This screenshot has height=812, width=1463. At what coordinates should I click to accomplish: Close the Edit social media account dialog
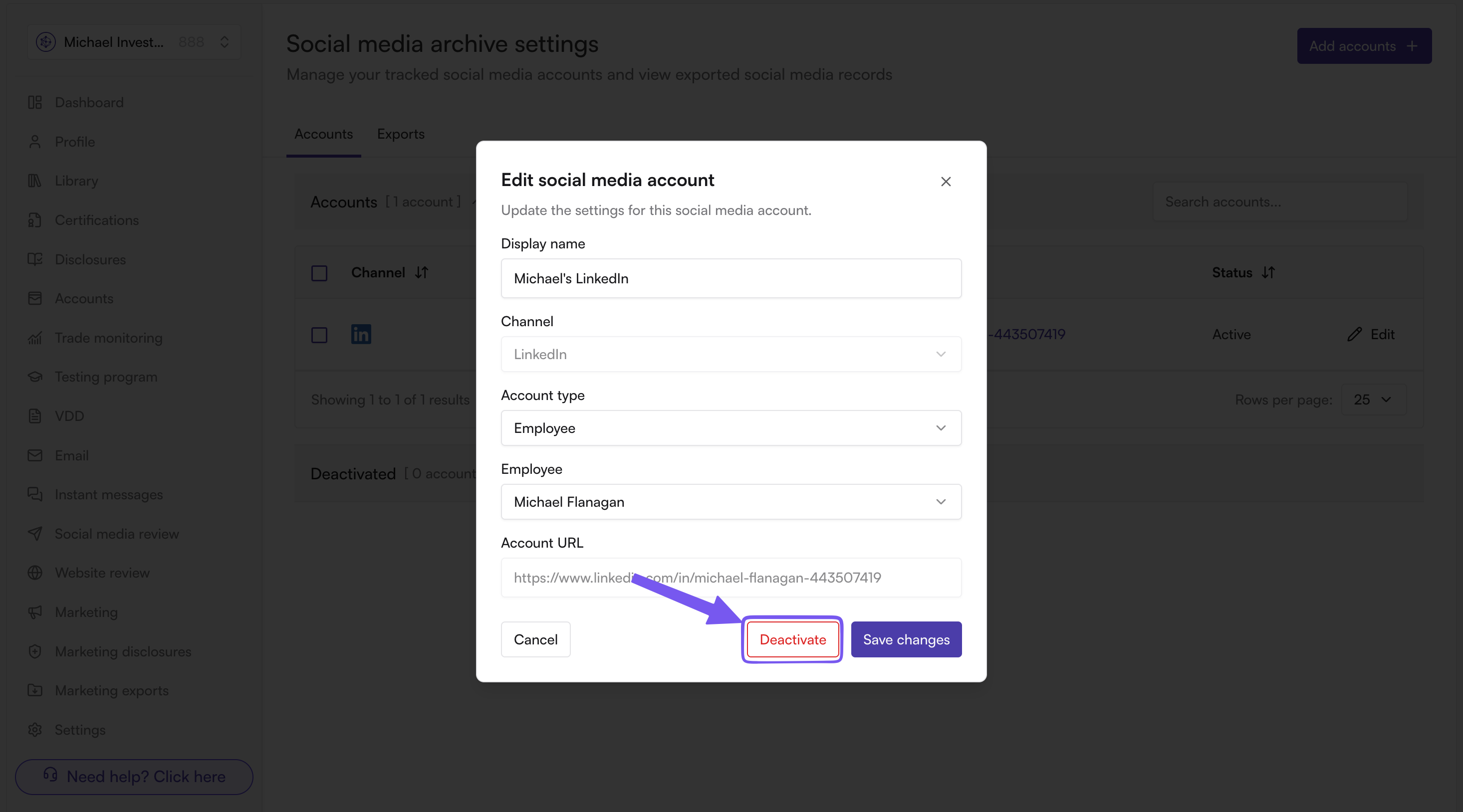coord(946,182)
